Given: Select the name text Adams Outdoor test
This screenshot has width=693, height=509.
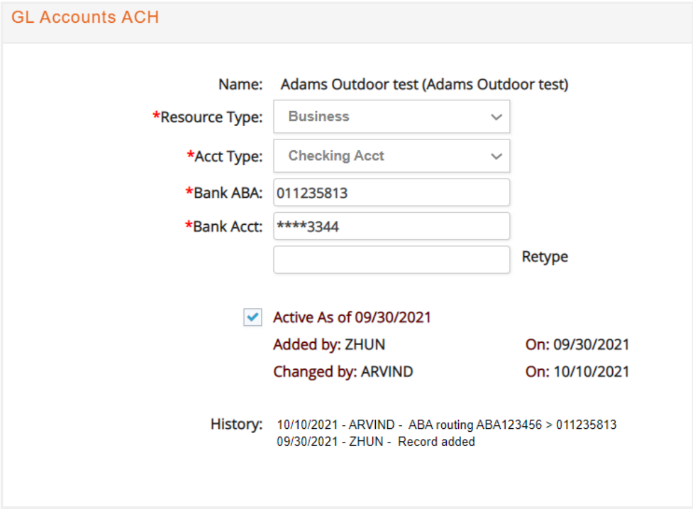Looking at the screenshot, I should (x=424, y=84).
